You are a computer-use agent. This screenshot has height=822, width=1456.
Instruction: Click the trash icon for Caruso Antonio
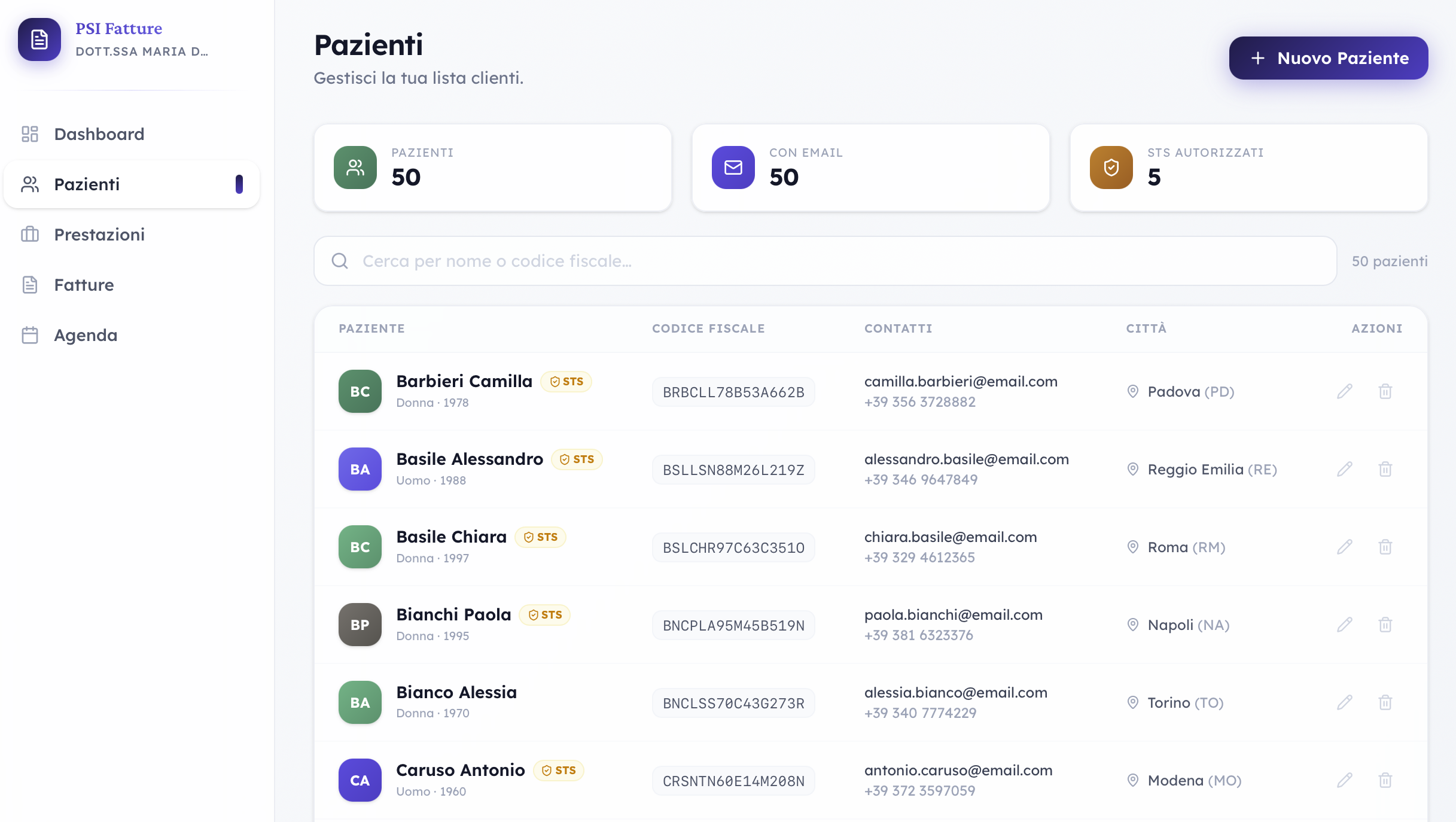(1385, 780)
